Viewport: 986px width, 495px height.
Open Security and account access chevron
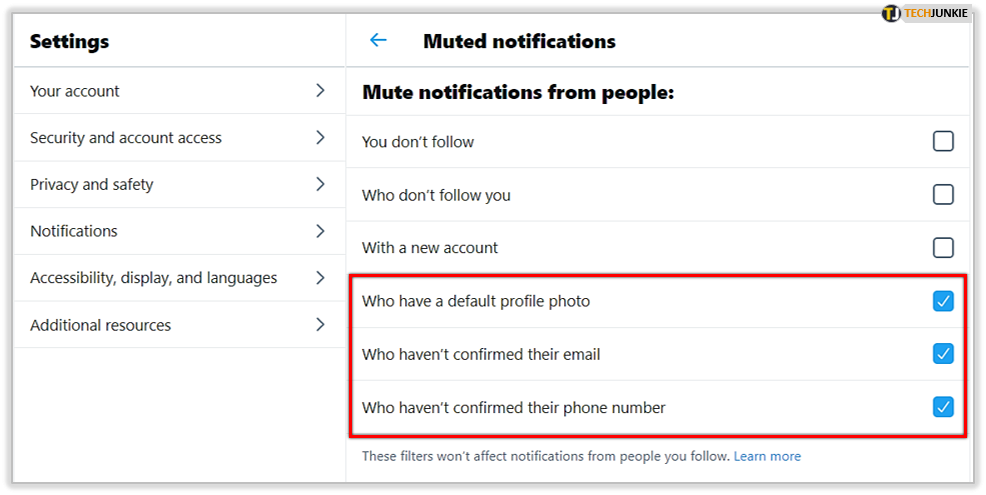(320, 138)
